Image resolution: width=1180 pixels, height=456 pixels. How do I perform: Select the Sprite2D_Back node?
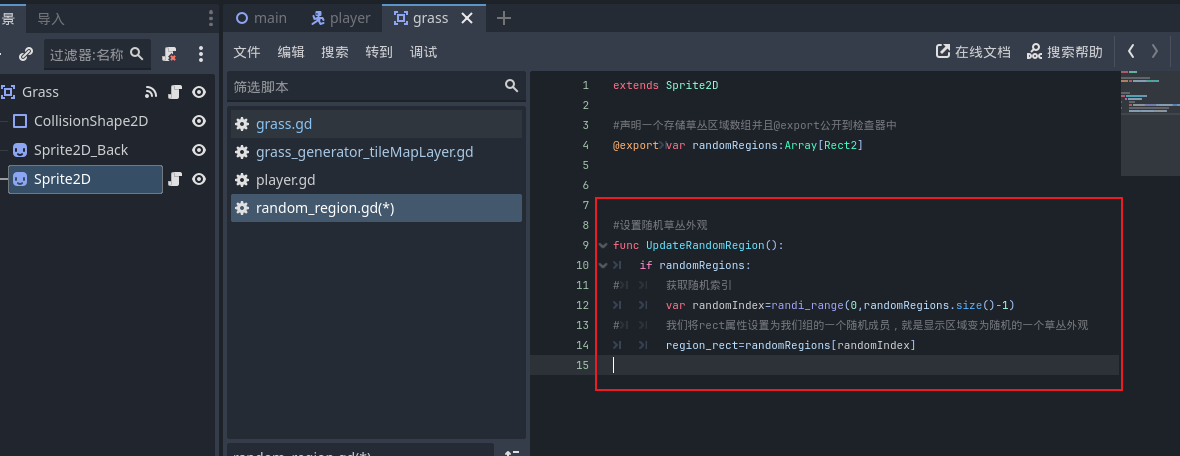(81, 150)
